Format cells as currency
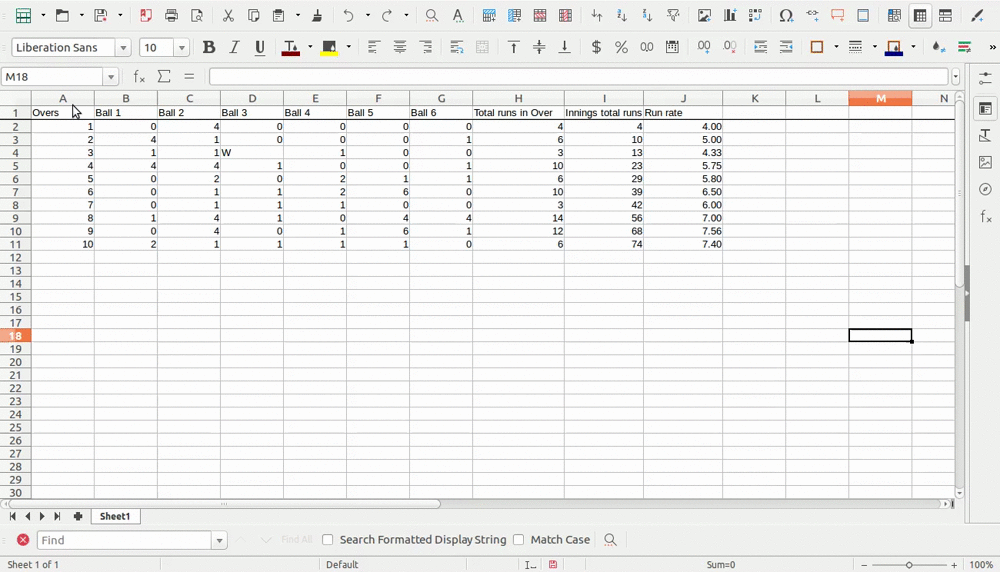The height and width of the screenshot is (572, 1000). tap(596, 47)
